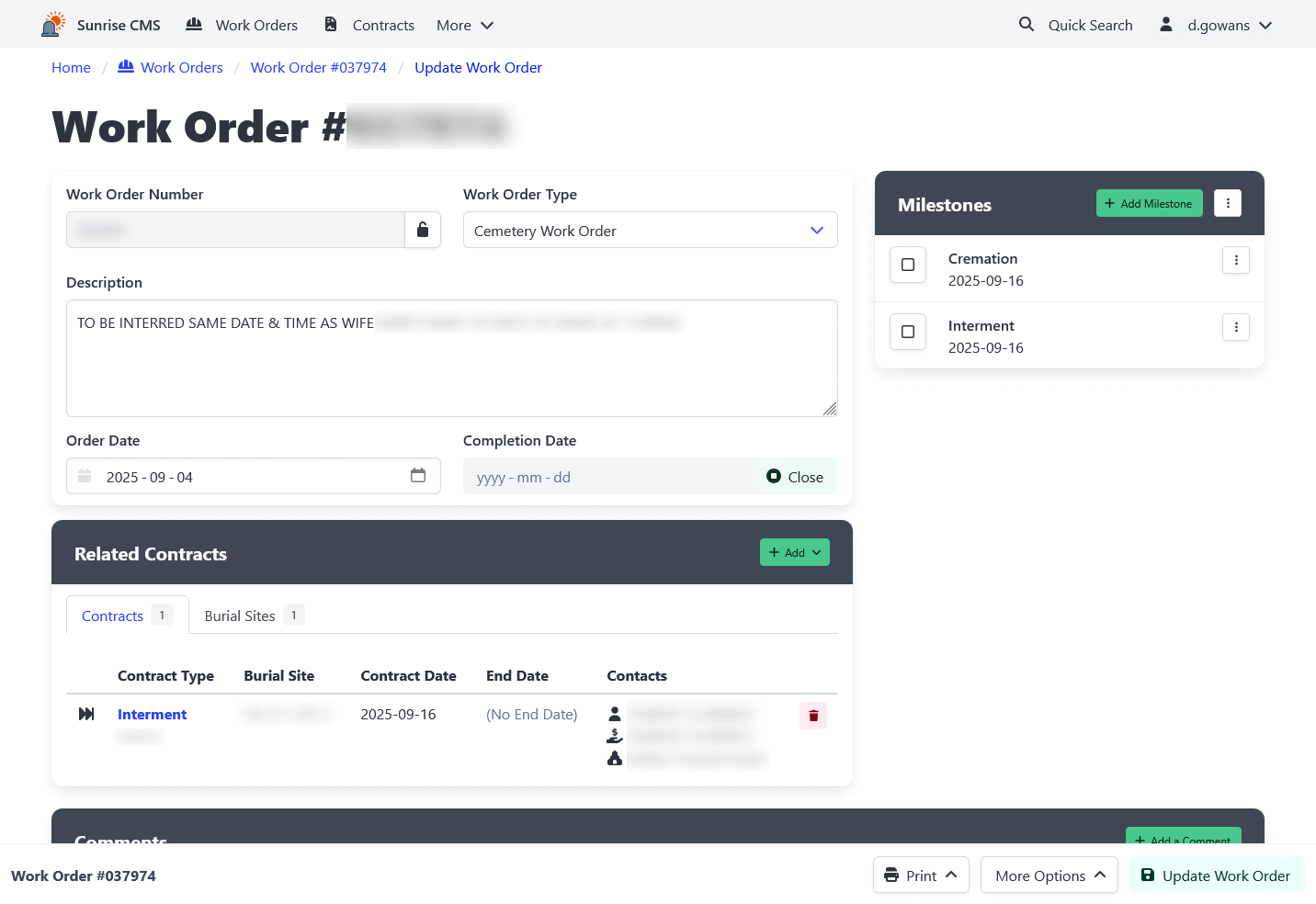This screenshot has width=1316, height=904.
Task: Click the Contacts column header
Action: 637,675
